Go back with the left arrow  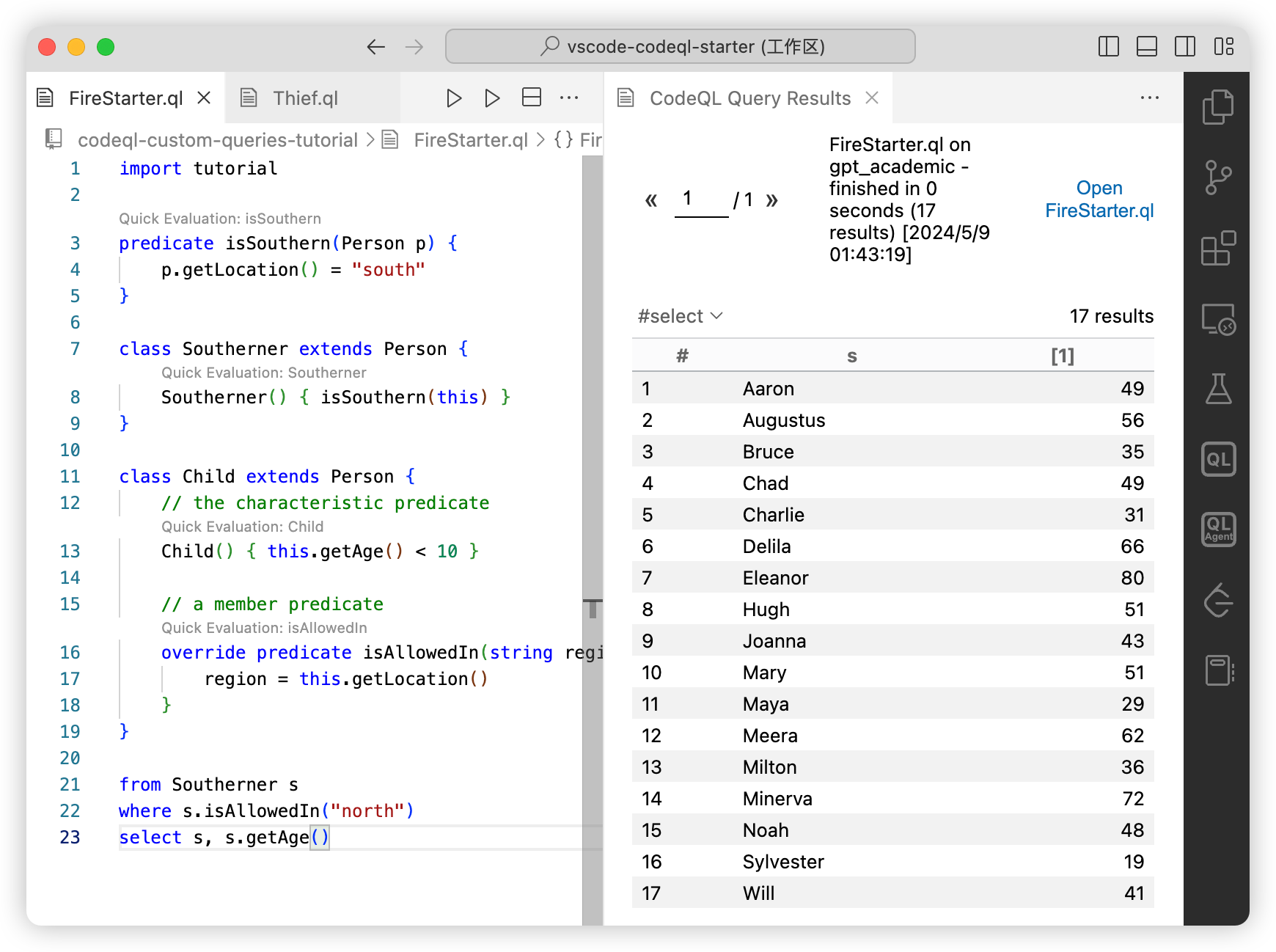pyautogui.click(x=376, y=47)
